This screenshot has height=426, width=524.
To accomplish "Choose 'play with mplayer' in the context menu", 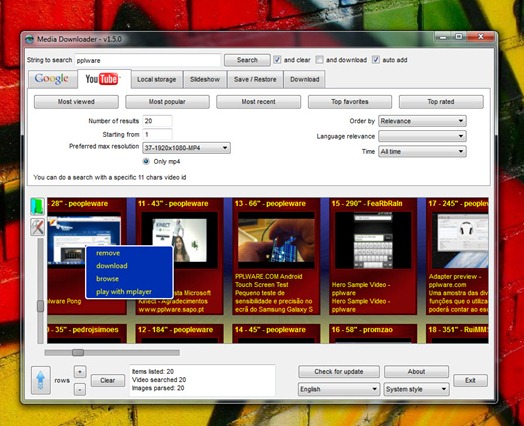I will (x=124, y=292).
